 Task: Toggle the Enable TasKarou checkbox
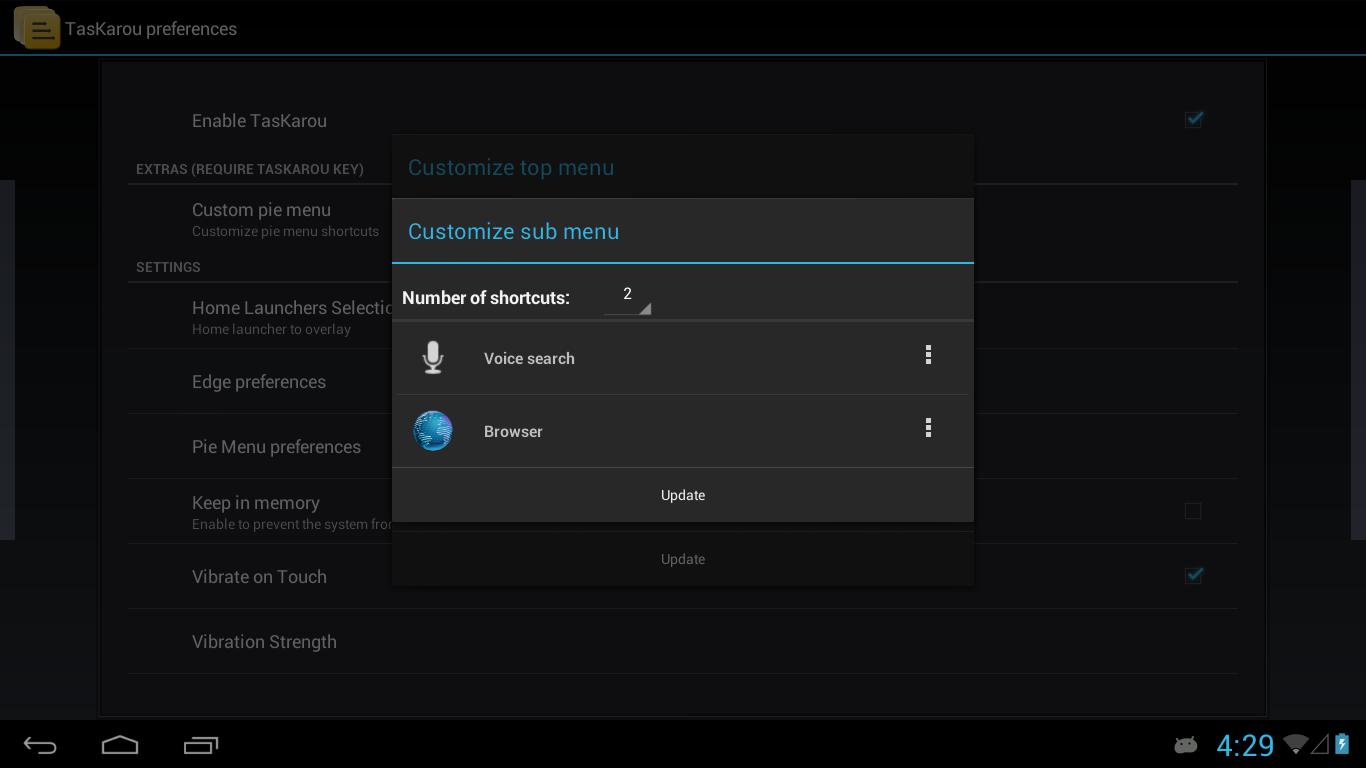(x=1193, y=120)
